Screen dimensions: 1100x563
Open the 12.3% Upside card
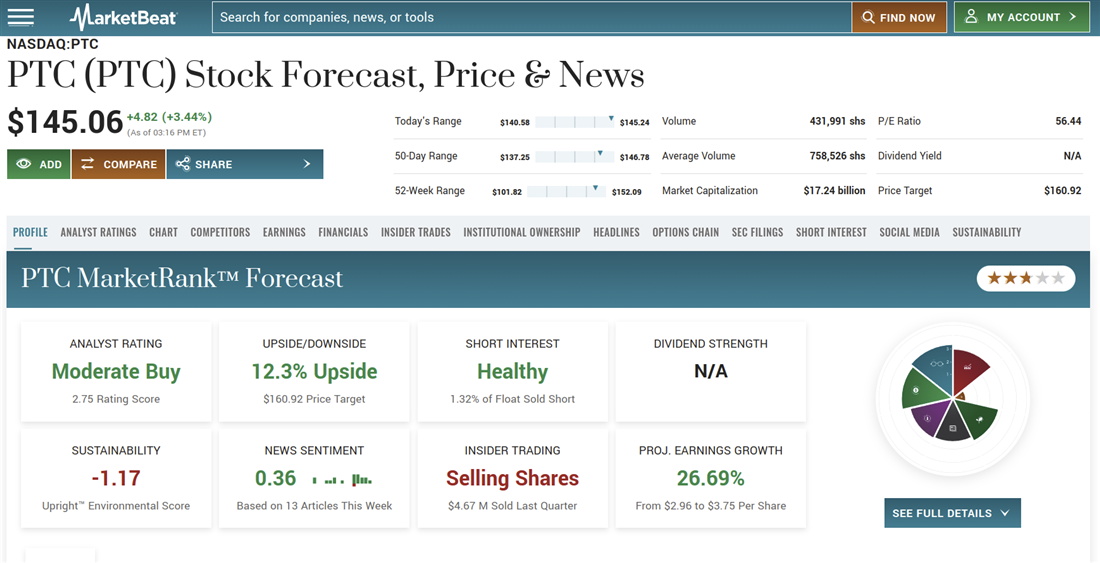(314, 372)
